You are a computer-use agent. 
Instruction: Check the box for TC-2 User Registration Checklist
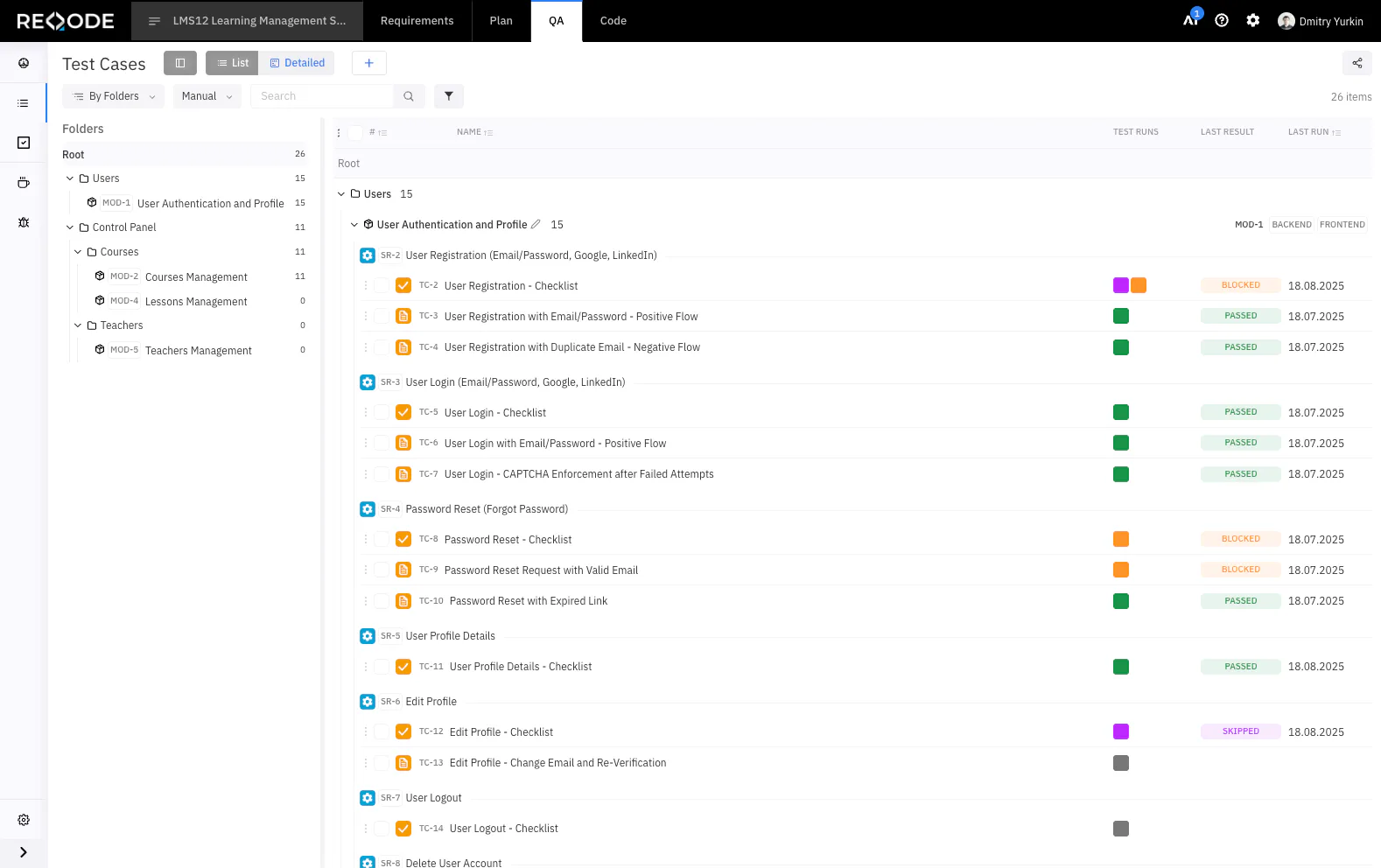point(382,285)
